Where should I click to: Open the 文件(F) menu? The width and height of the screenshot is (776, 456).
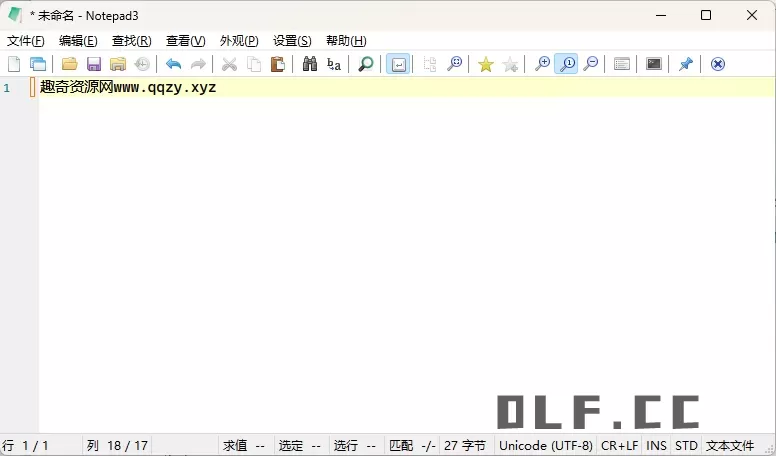pos(26,41)
